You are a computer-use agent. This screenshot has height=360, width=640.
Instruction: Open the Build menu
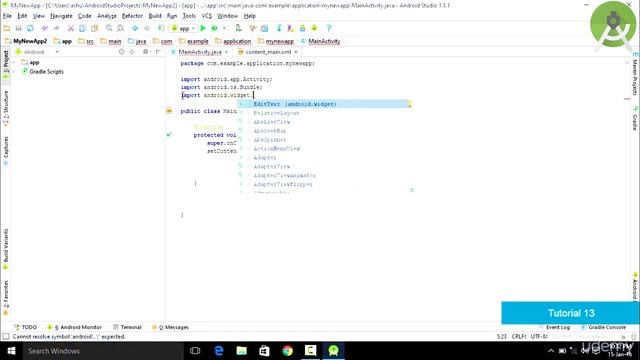(x=155, y=16)
